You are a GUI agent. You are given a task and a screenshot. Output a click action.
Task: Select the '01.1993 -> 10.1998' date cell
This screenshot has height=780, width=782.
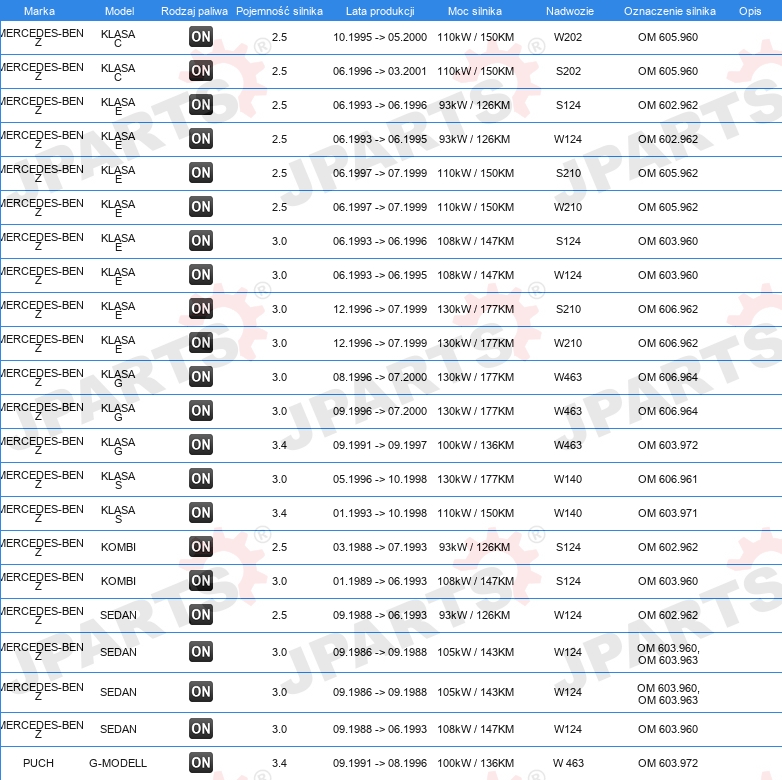click(380, 513)
